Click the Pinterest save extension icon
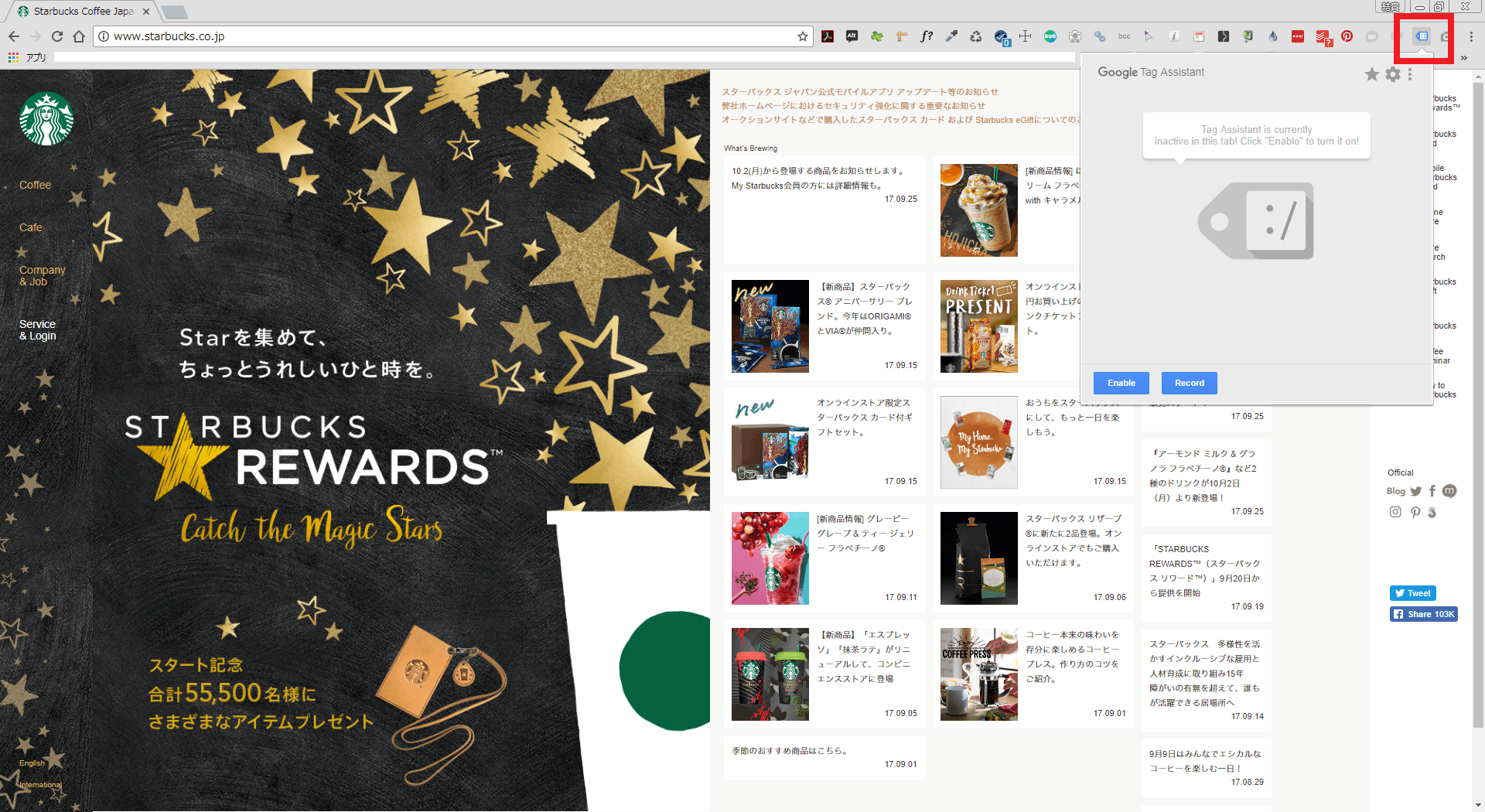 (1347, 36)
